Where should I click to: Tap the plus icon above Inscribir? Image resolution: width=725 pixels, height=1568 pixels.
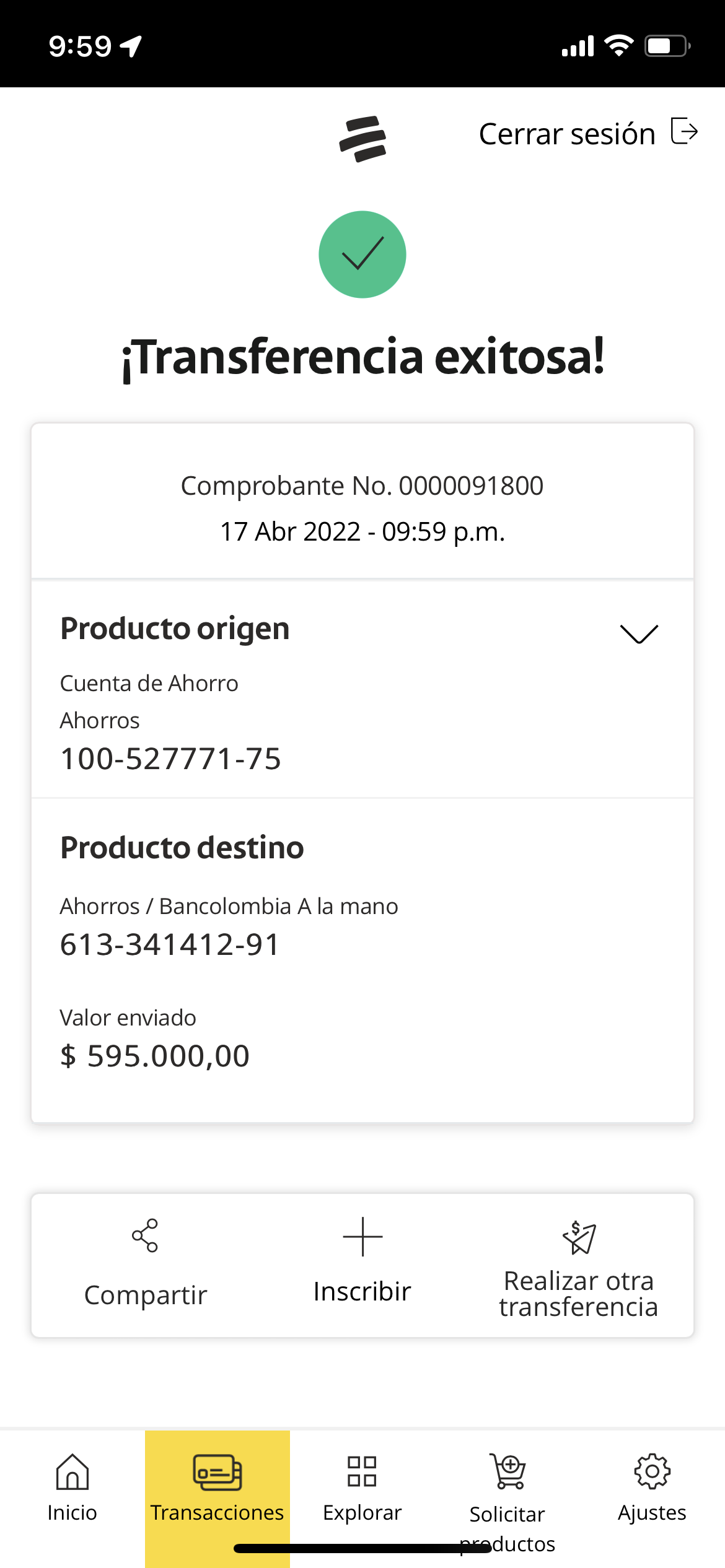[362, 1237]
